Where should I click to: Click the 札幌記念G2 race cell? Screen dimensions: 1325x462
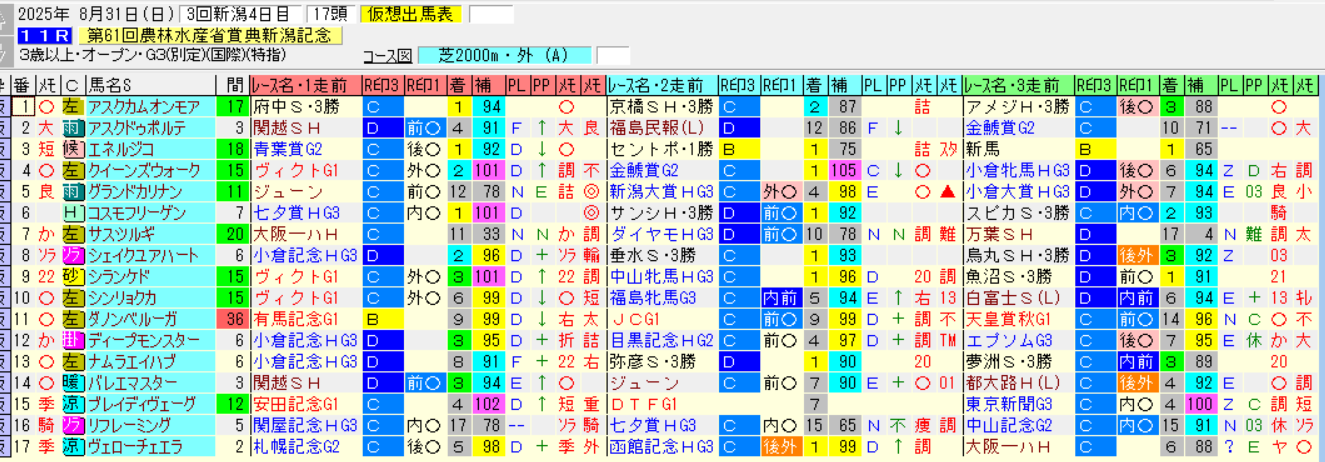[x=305, y=446]
